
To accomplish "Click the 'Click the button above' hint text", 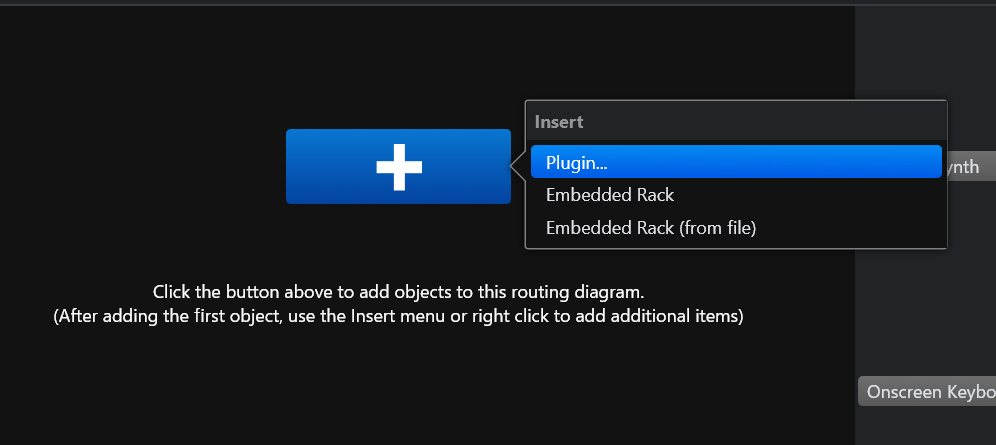I will click(398, 292).
